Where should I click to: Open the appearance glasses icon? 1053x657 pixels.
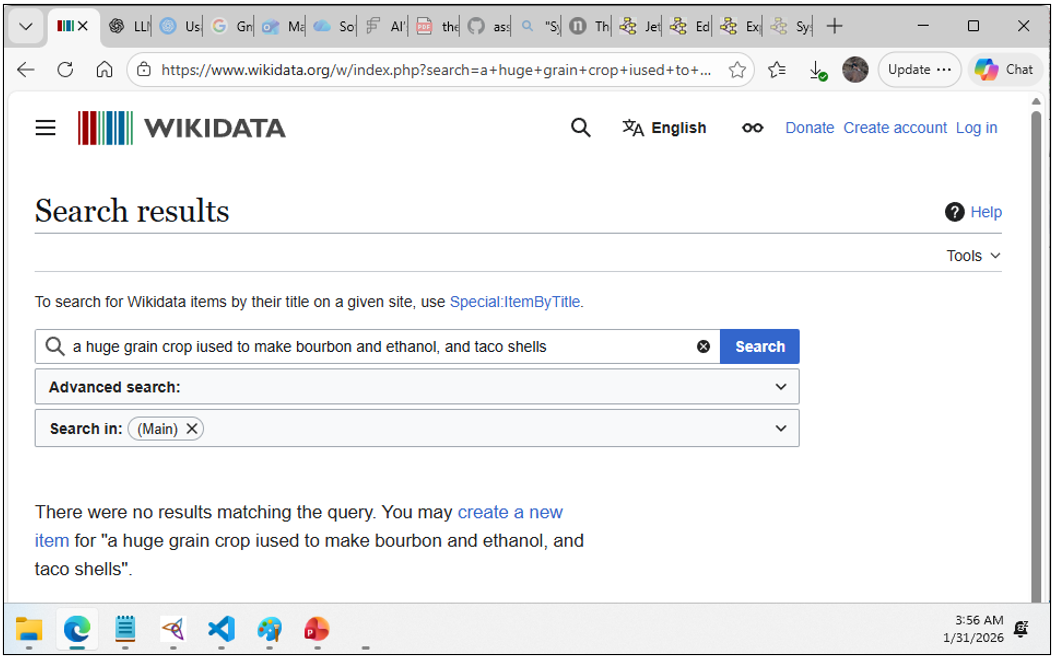[752, 128]
